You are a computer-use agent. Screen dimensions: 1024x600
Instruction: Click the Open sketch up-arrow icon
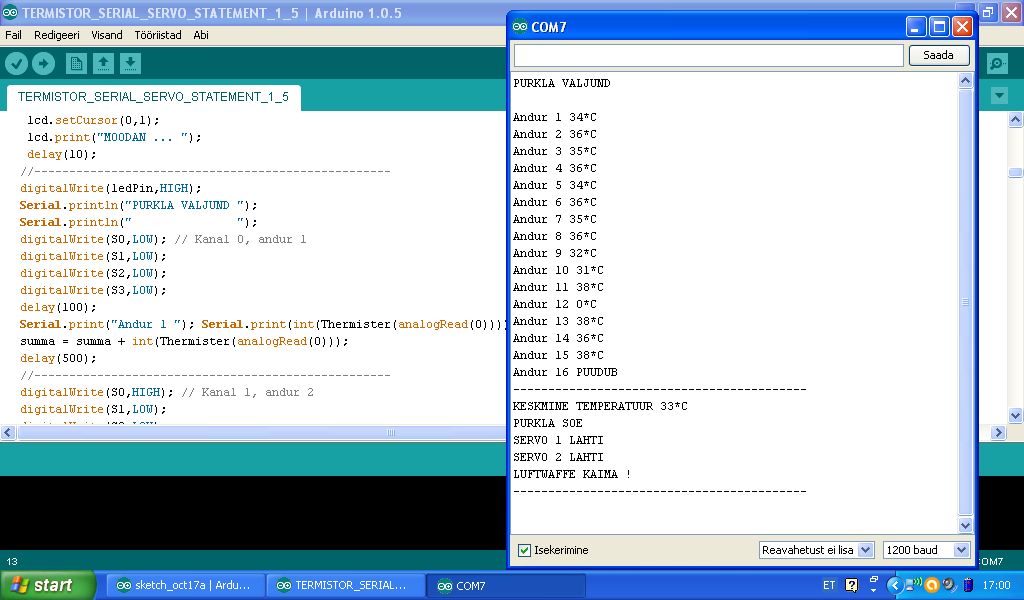pyautogui.click(x=103, y=64)
